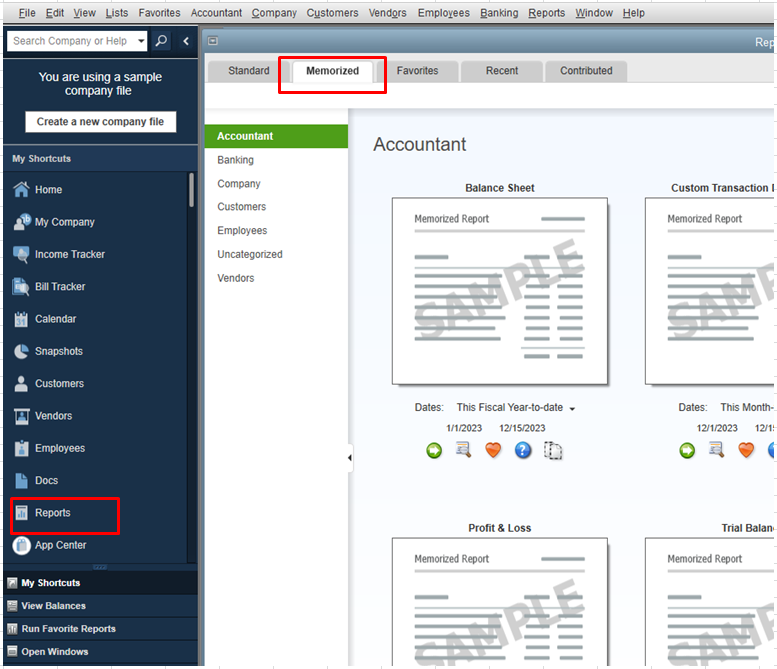Open Reports menu in menu bar
The width and height of the screenshot is (777, 669).
coord(547,13)
